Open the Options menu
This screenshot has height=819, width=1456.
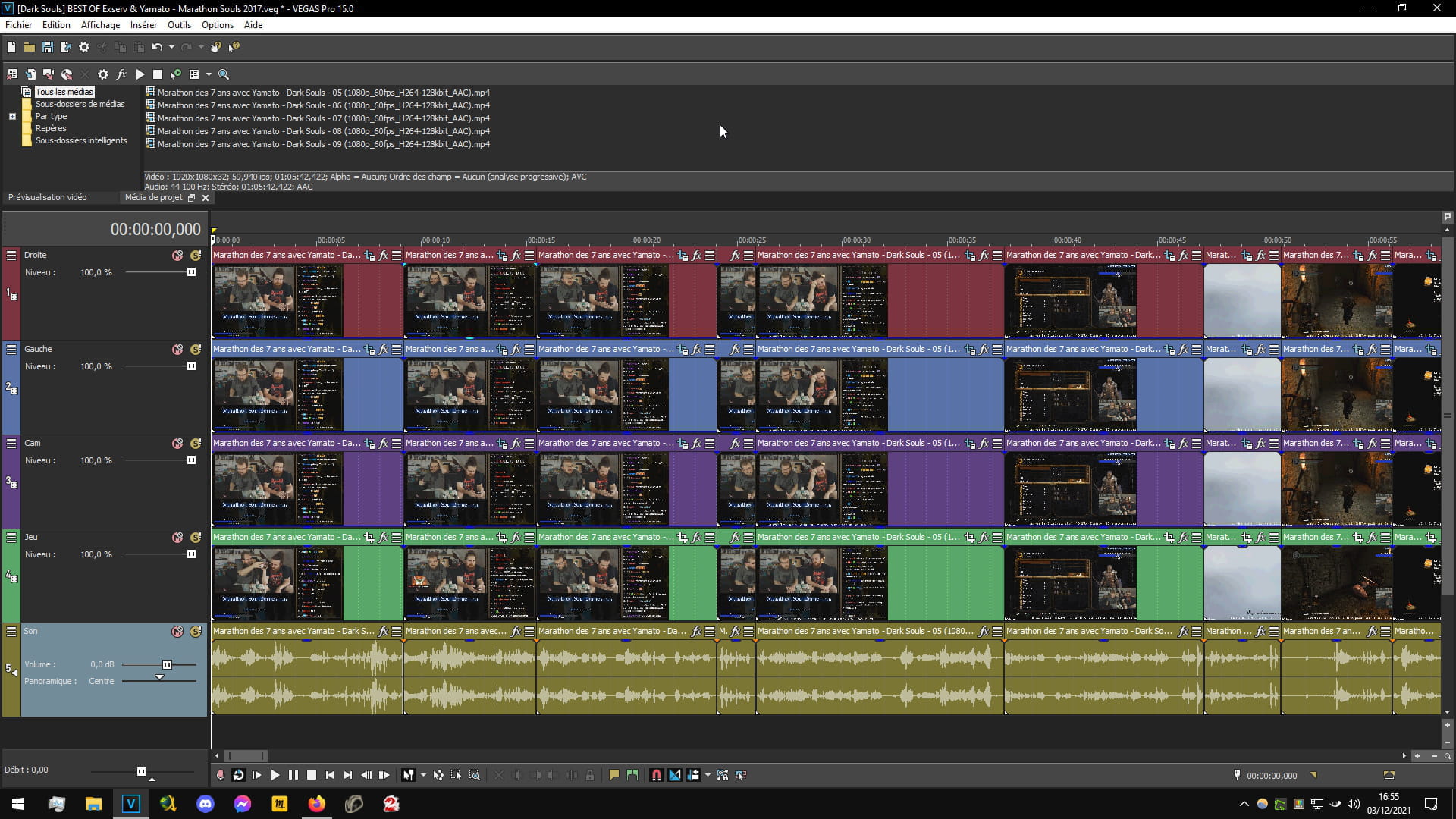pyautogui.click(x=218, y=25)
